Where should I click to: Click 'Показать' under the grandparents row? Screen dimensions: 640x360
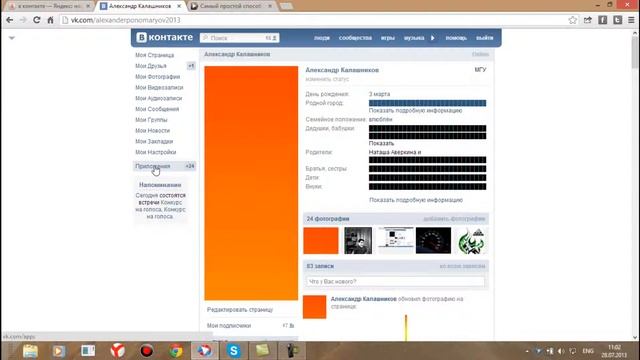(382, 144)
